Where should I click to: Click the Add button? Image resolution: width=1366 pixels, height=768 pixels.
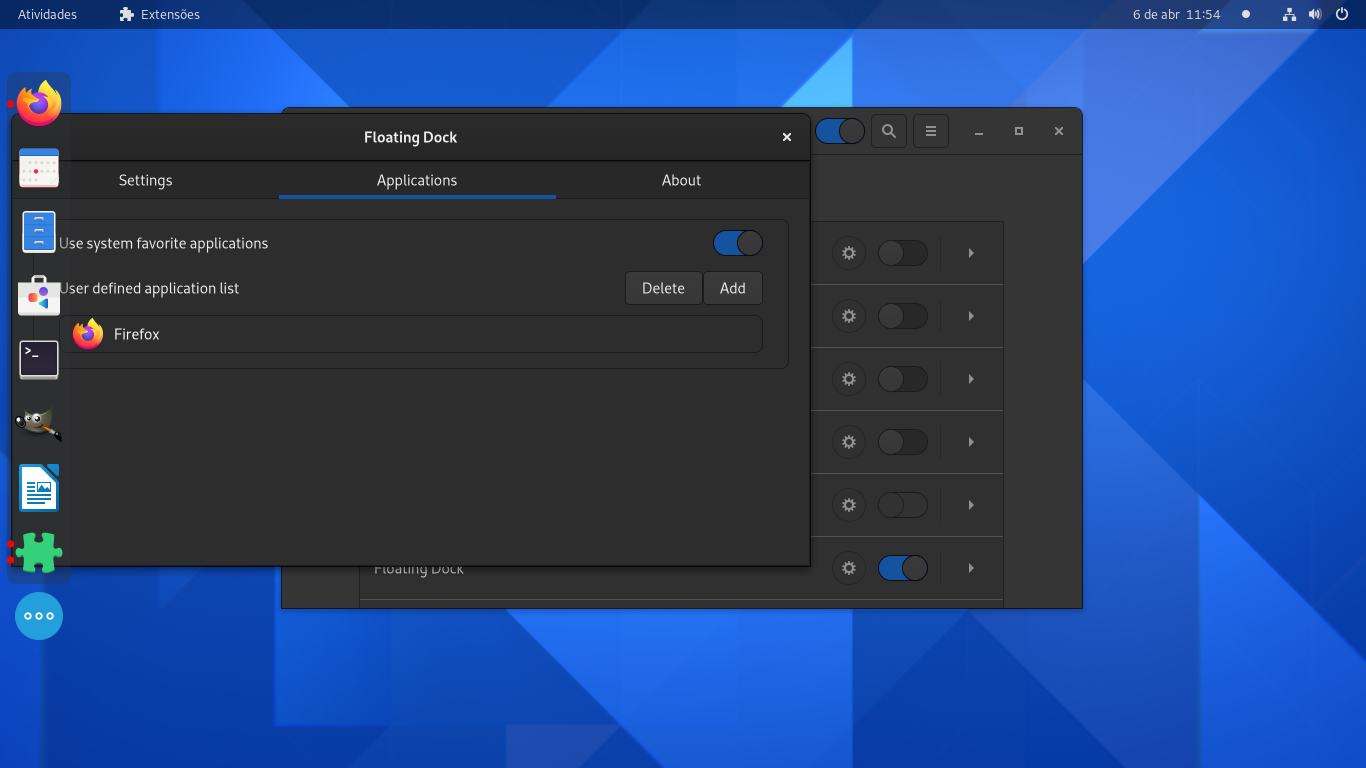(733, 287)
